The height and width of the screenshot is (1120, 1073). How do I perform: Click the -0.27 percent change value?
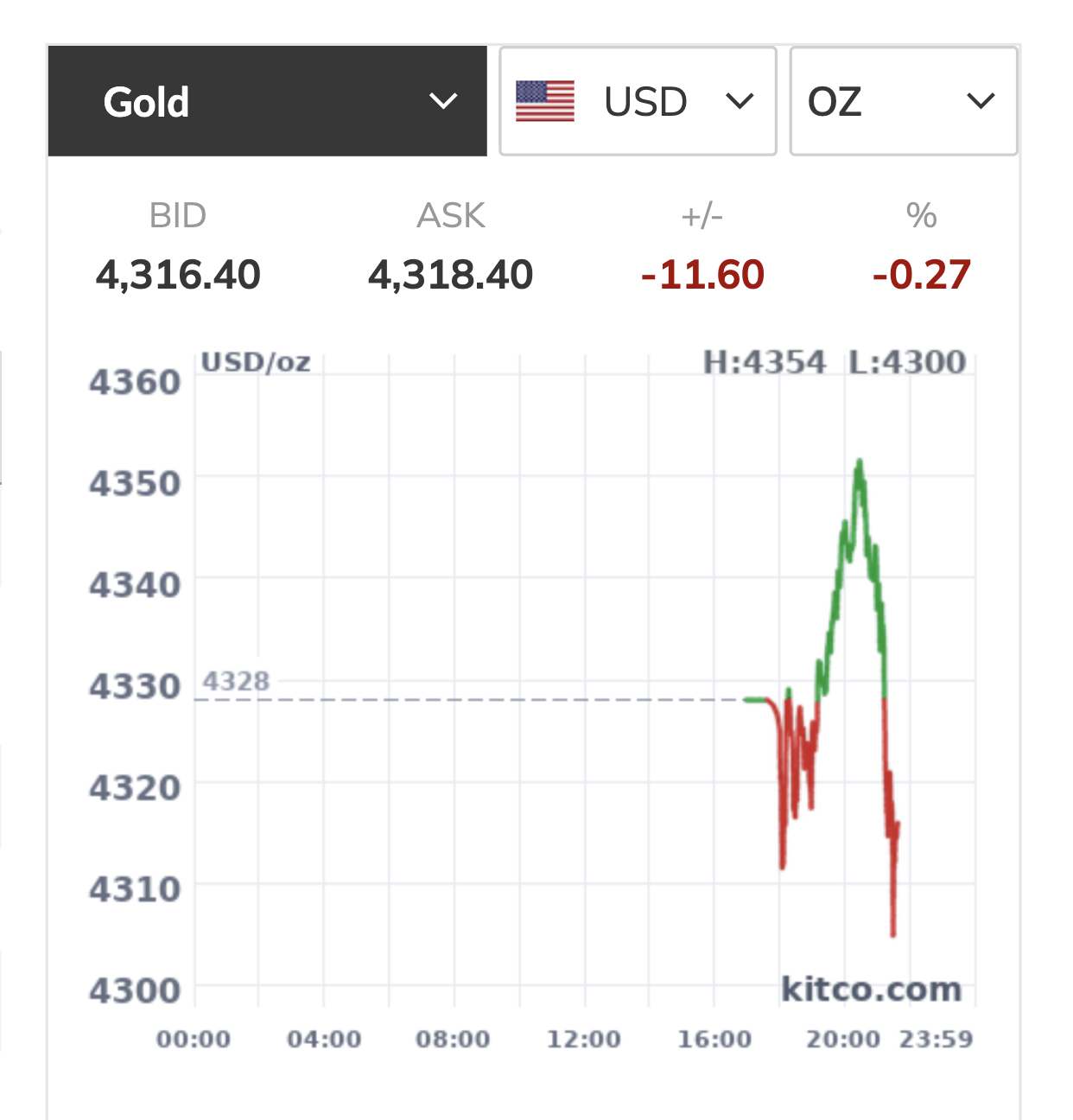922,276
